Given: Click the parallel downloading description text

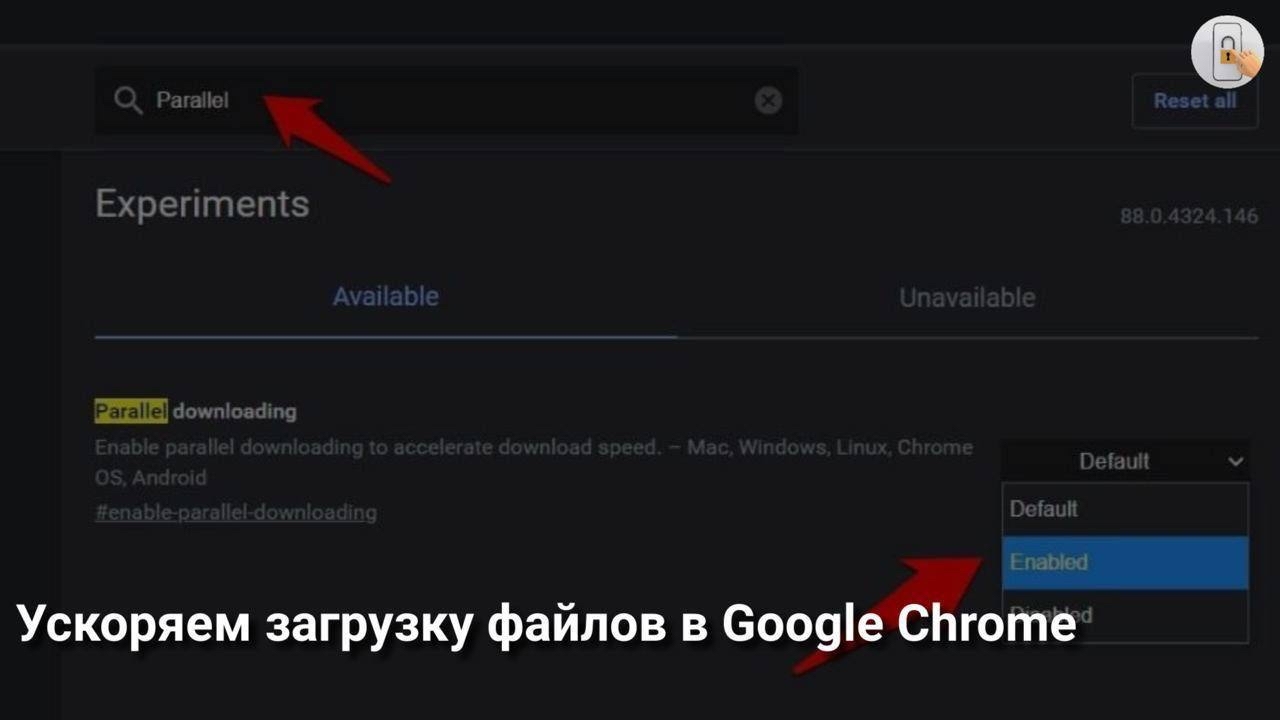Looking at the screenshot, I should pos(534,462).
